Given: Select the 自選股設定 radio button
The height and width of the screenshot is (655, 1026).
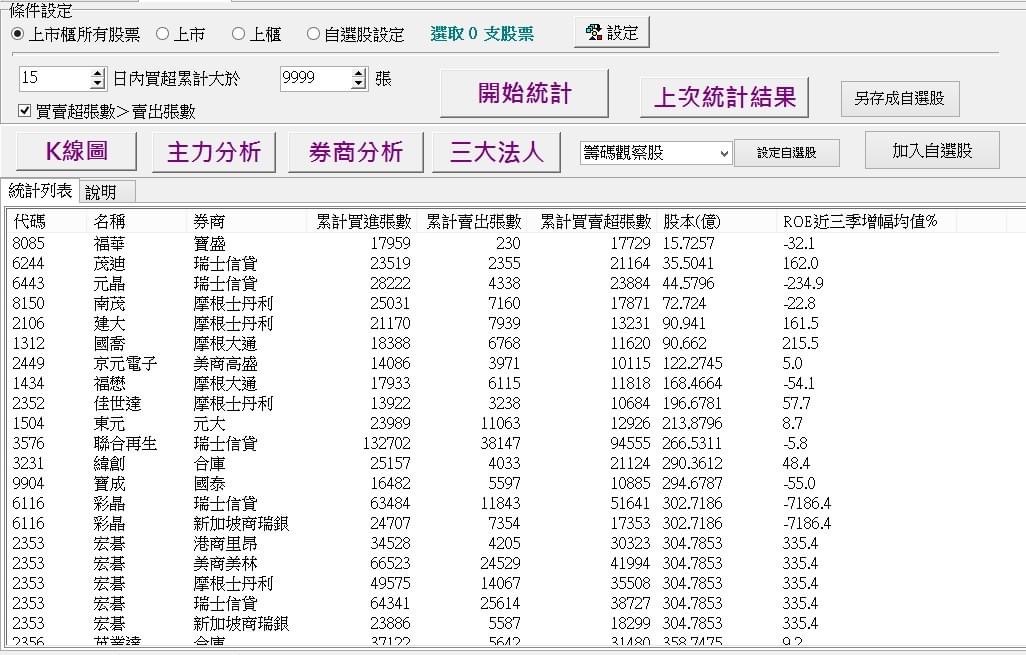Looking at the screenshot, I should 313,34.
